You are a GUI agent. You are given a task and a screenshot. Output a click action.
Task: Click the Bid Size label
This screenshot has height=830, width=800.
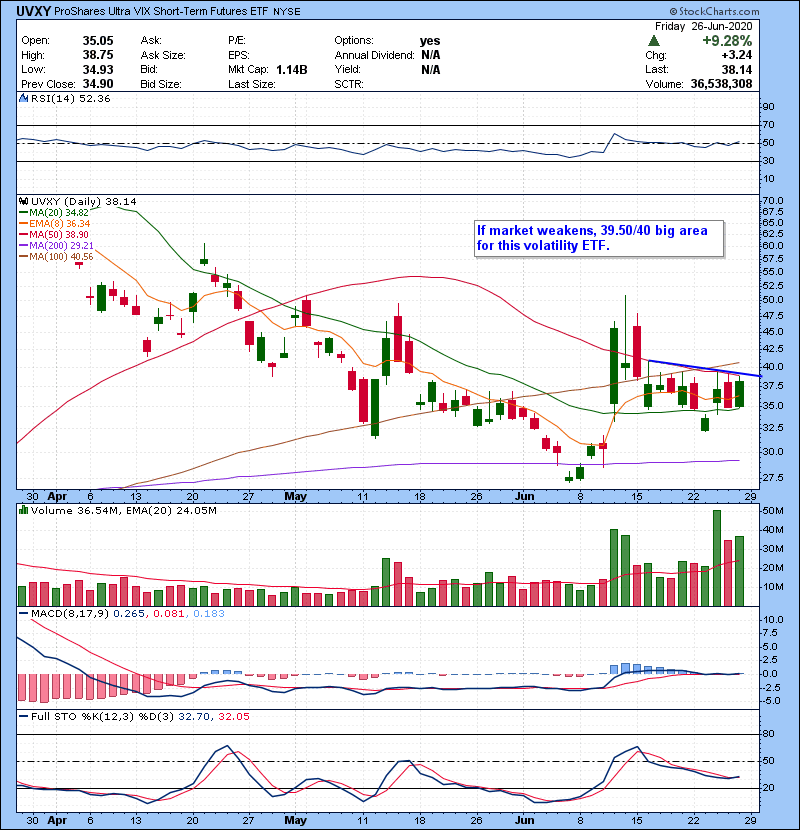click(x=161, y=84)
